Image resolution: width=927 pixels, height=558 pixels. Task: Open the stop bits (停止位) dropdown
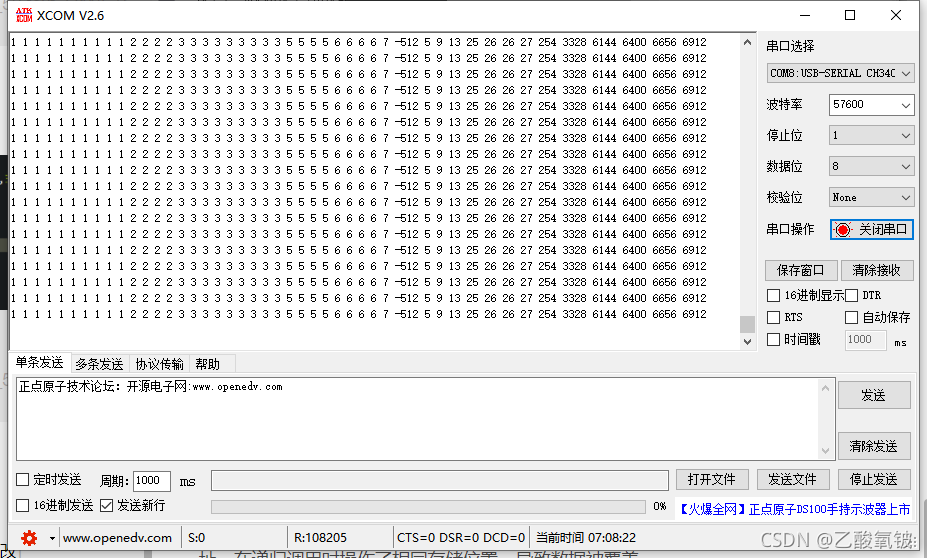[871, 135]
